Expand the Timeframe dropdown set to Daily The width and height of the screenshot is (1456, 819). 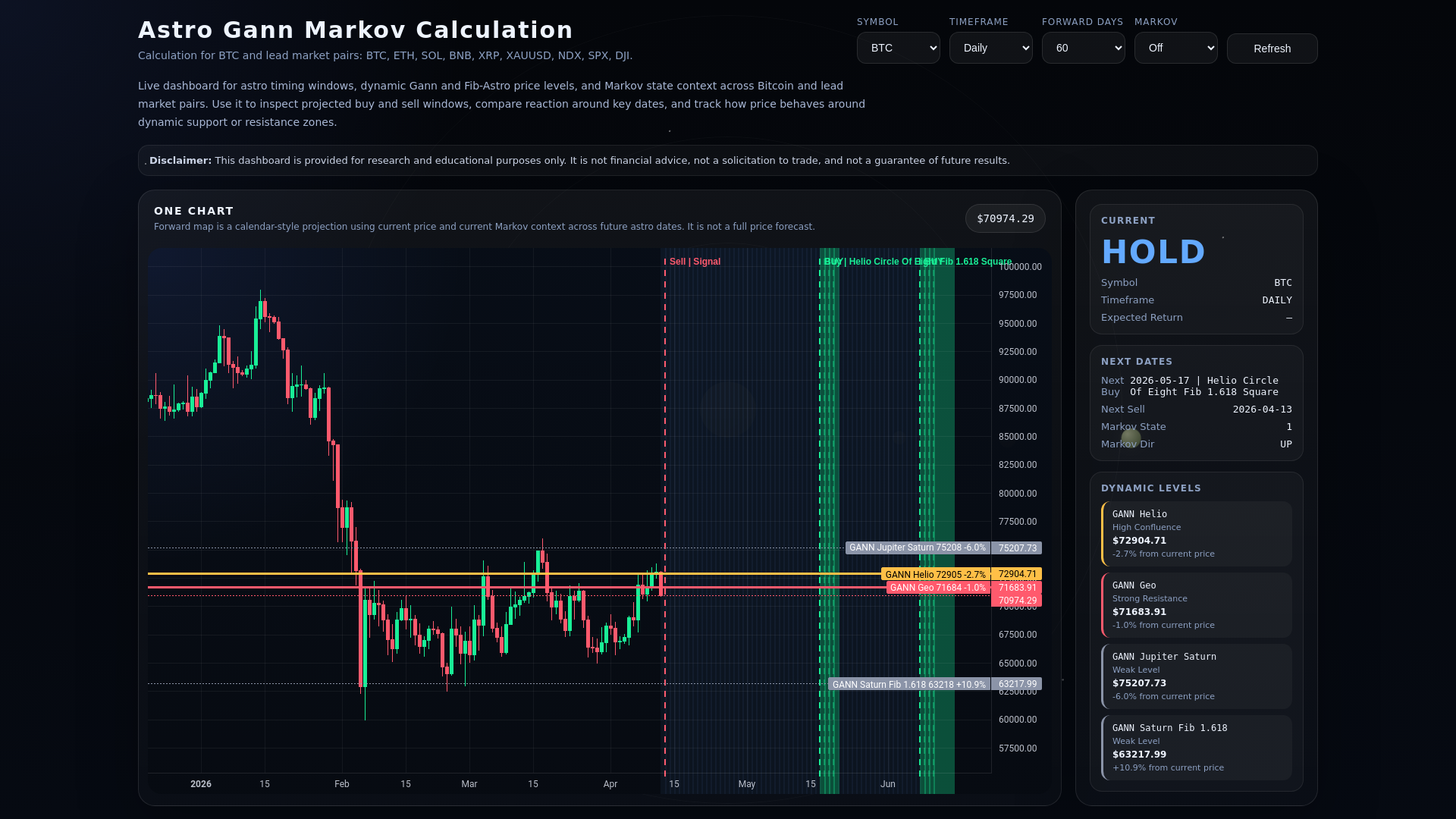coord(990,48)
